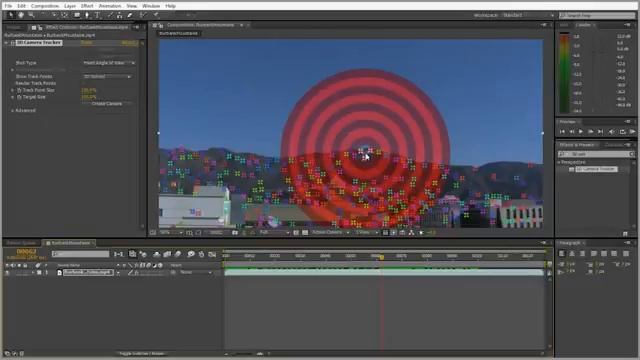Open the Composition menu

(45, 6)
